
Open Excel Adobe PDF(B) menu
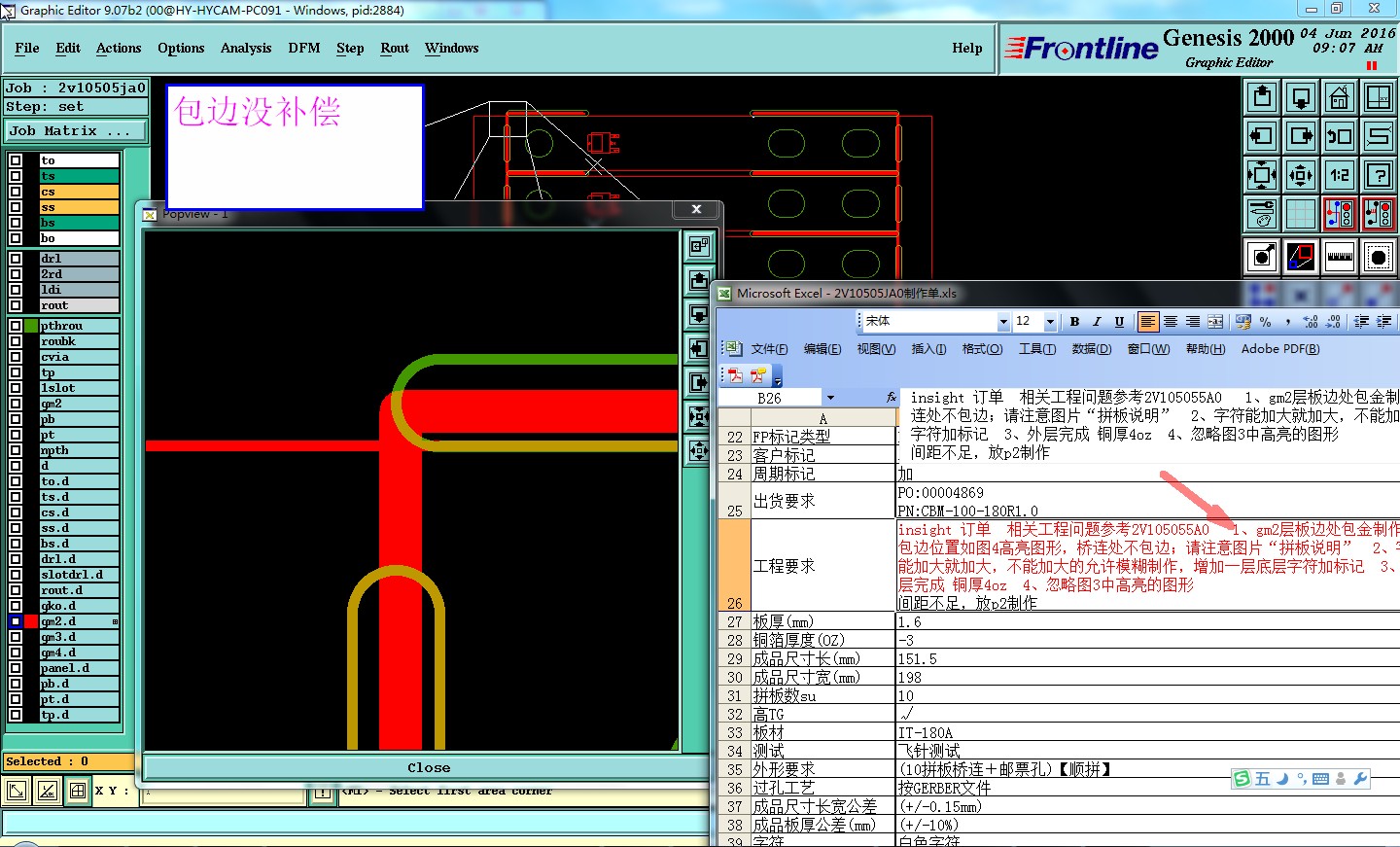[x=1280, y=349]
